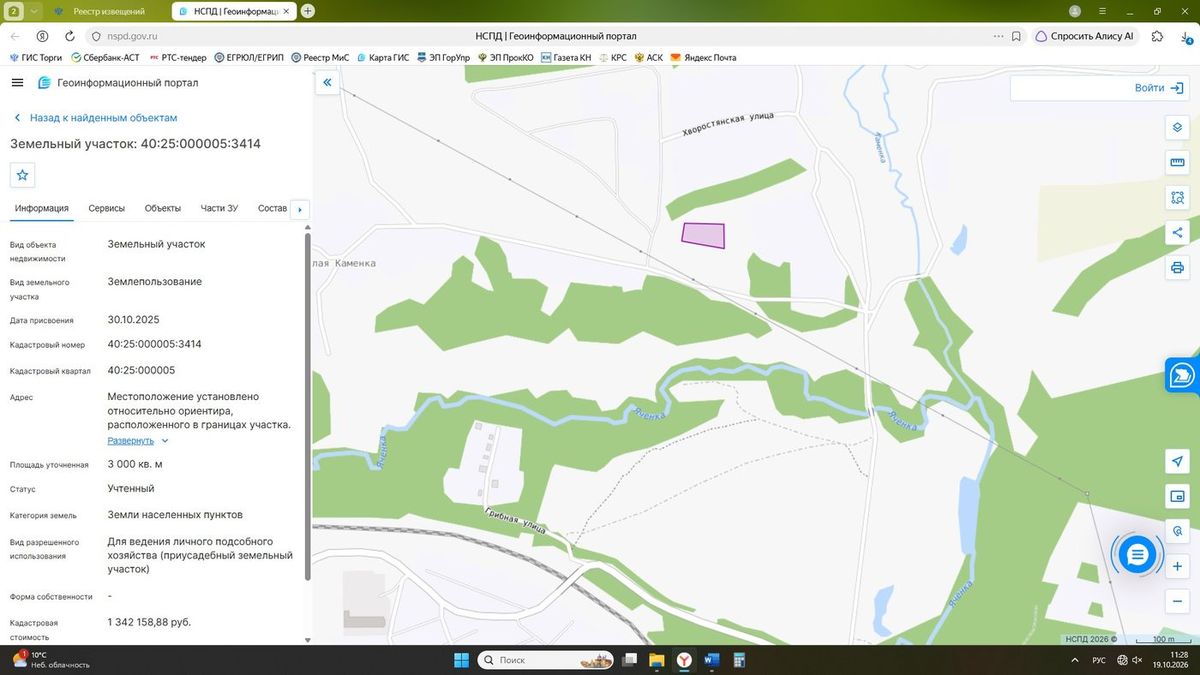The width and height of the screenshot is (1200, 675).
Task: Open the Яндекс Почта bookmark
Action: click(703, 58)
